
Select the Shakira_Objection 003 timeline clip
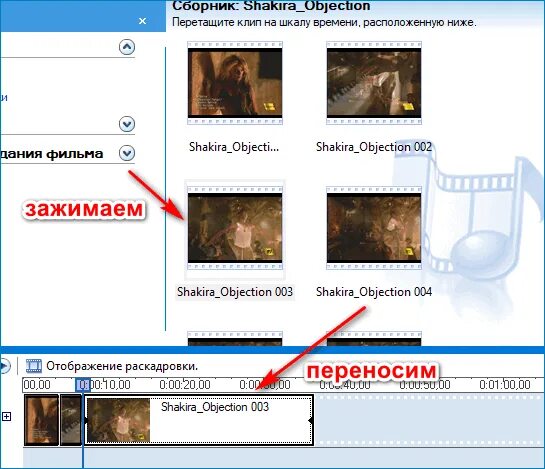(199, 420)
